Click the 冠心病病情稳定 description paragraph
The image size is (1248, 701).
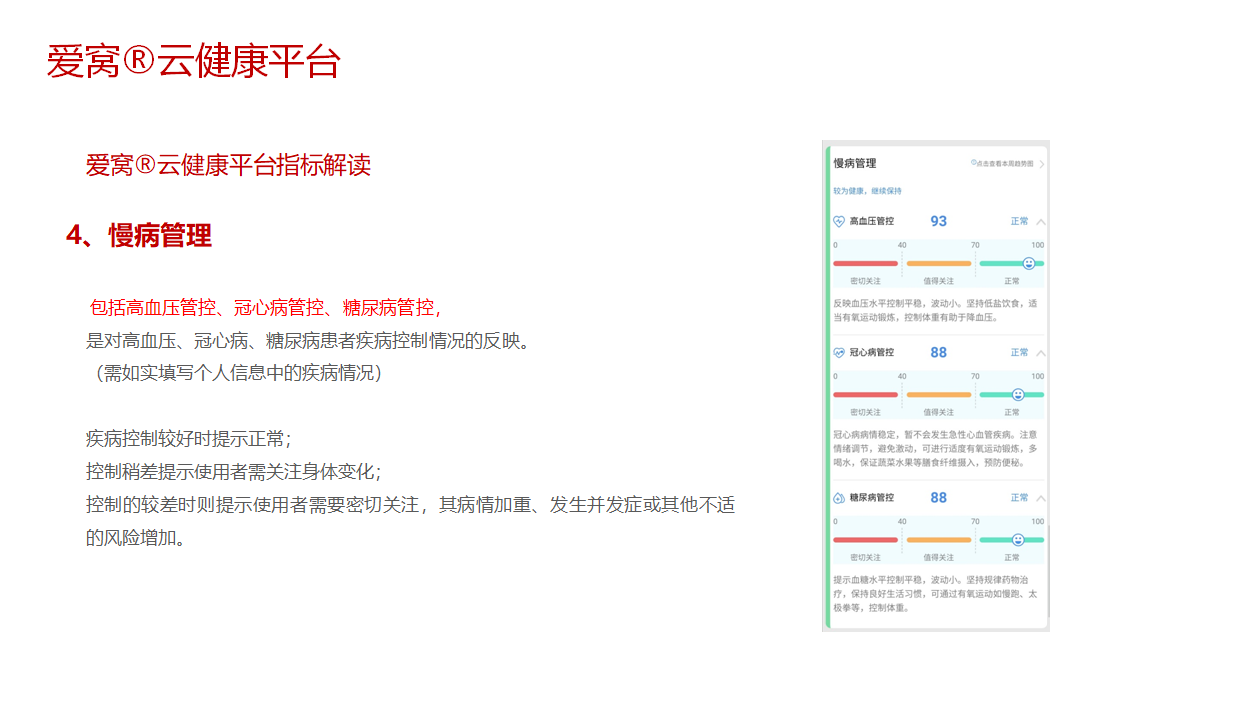[935, 449]
